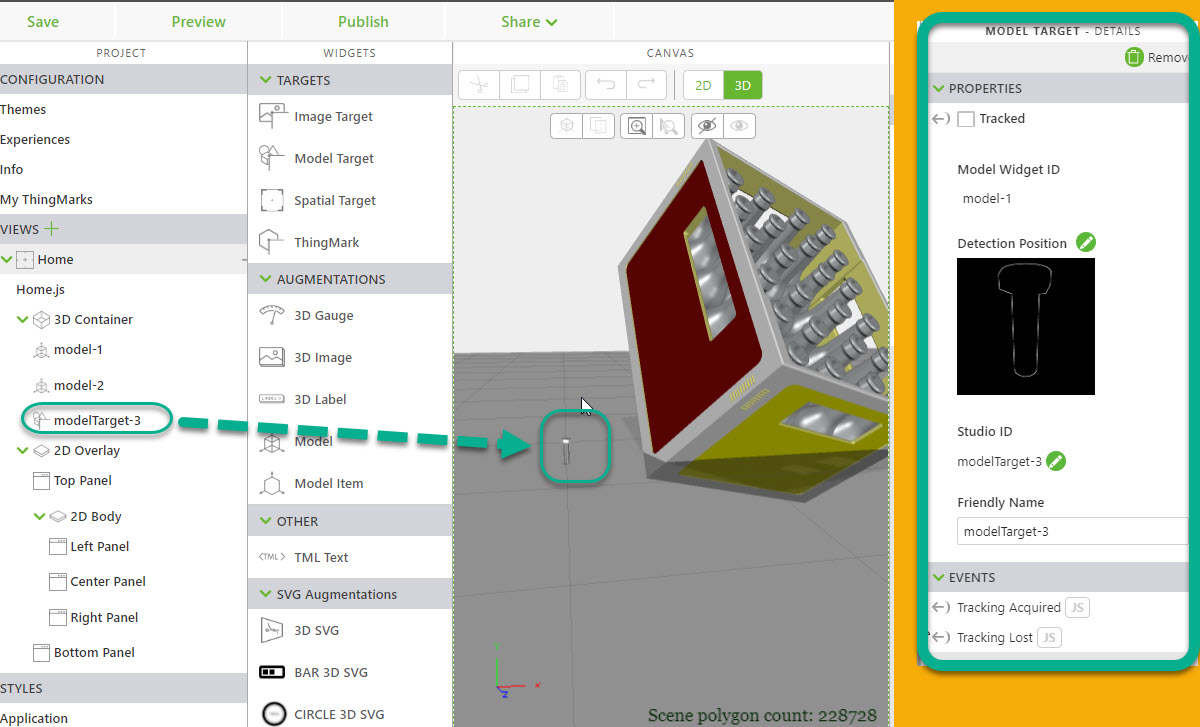This screenshot has height=727, width=1200.
Task: Click the Friendly Name input field
Action: [x=1070, y=532]
